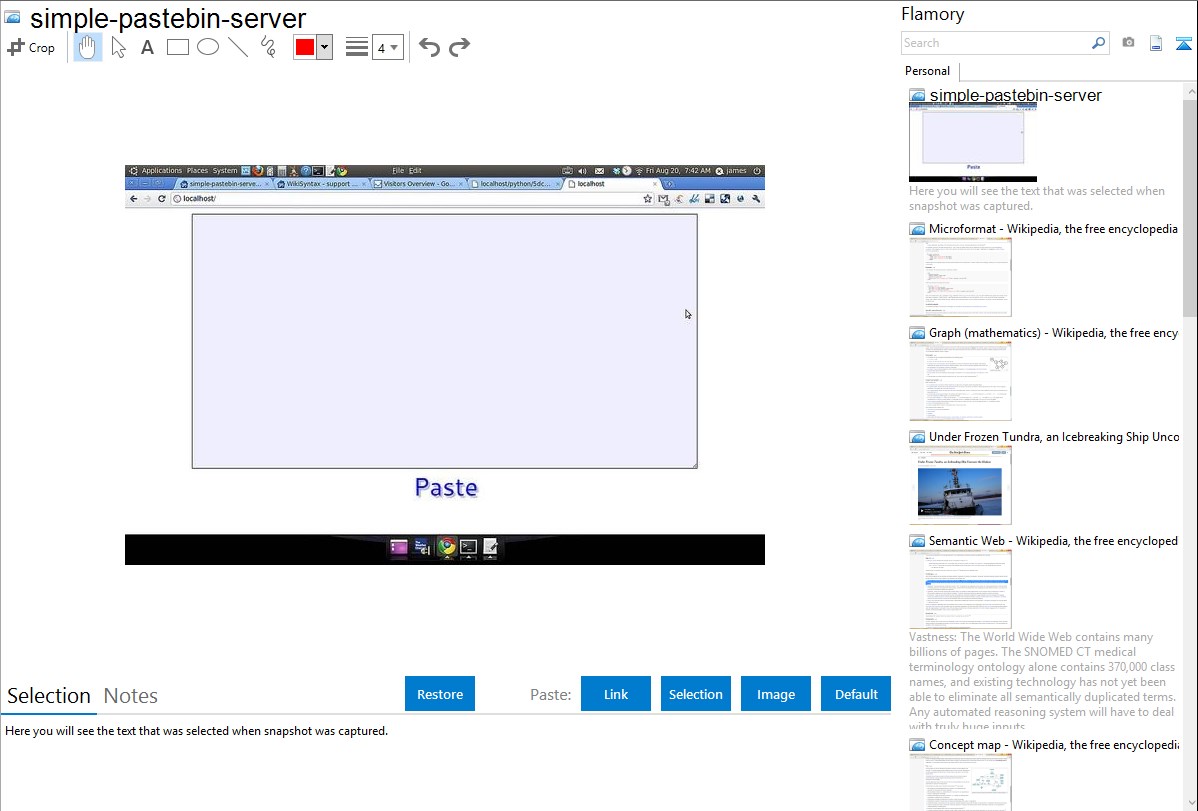1198x811 pixels.
Task: Open the Graph (mathematics) snapshot thumbnail
Action: pos(960,381)
